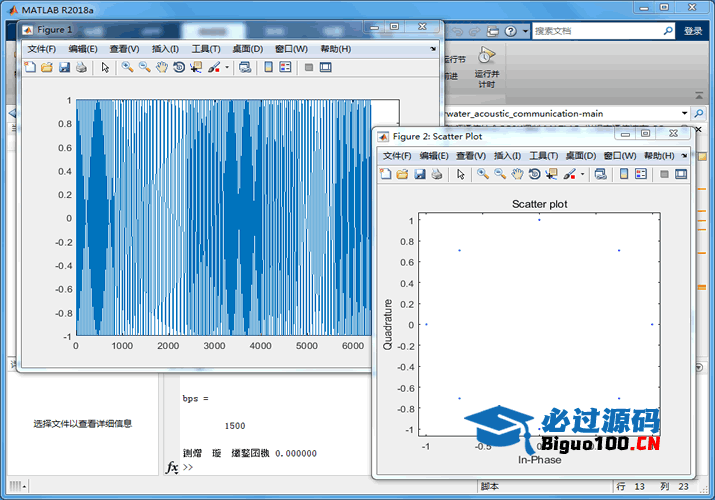Select Pan hand tool in Figure 2
The height and width of the screenshot is (500, 715).
point(517,174)
